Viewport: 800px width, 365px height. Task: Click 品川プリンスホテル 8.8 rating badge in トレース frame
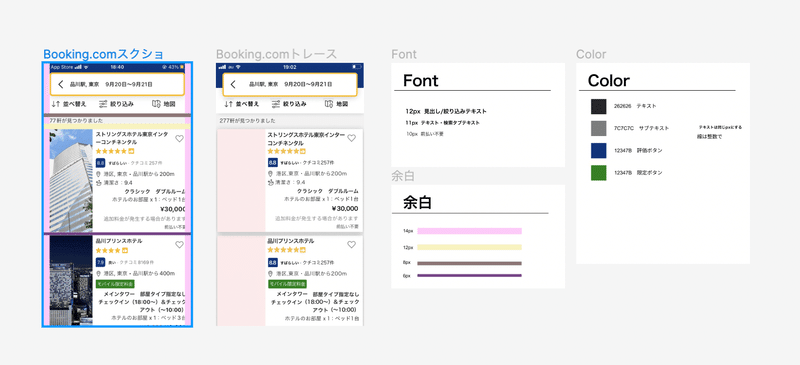(x=273, y=262)
